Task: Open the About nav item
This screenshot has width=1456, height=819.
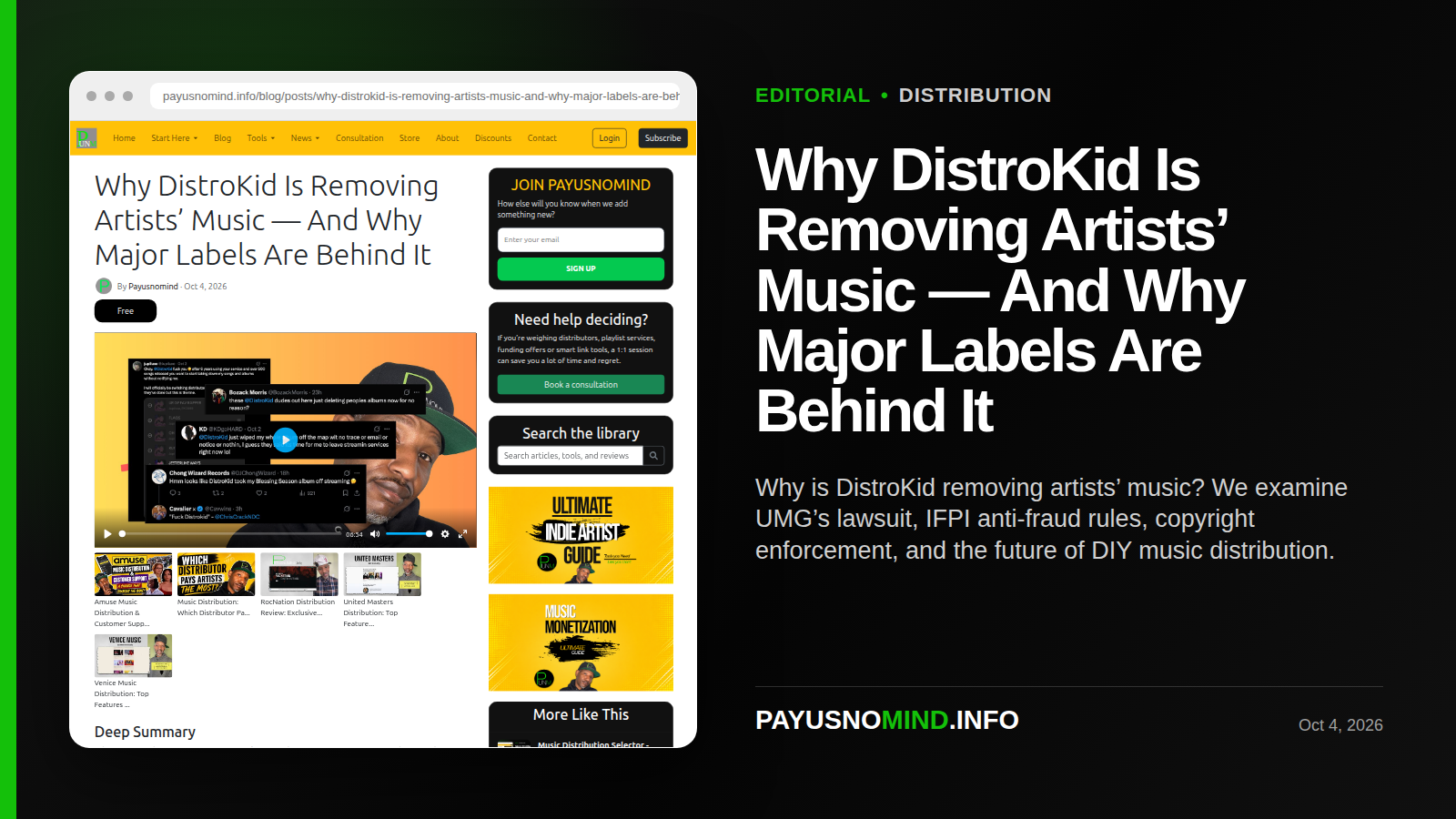Action: (x=447, y=138)
